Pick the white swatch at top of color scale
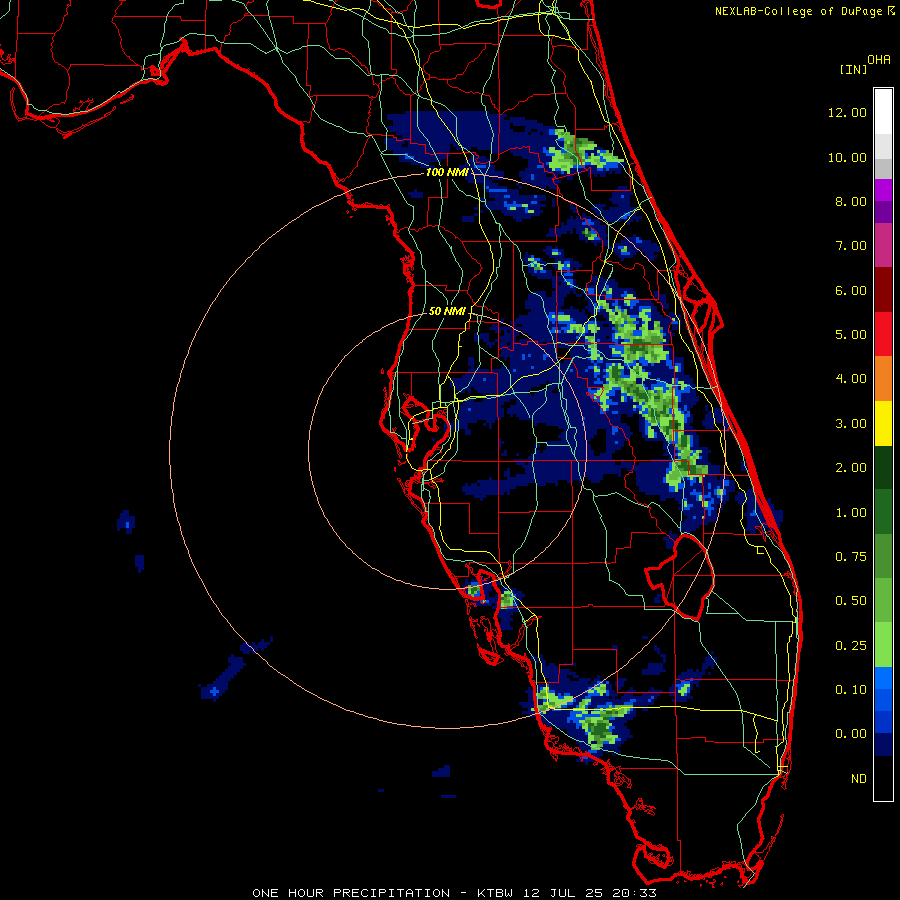The image size is (900, 900). pos(883,111)
